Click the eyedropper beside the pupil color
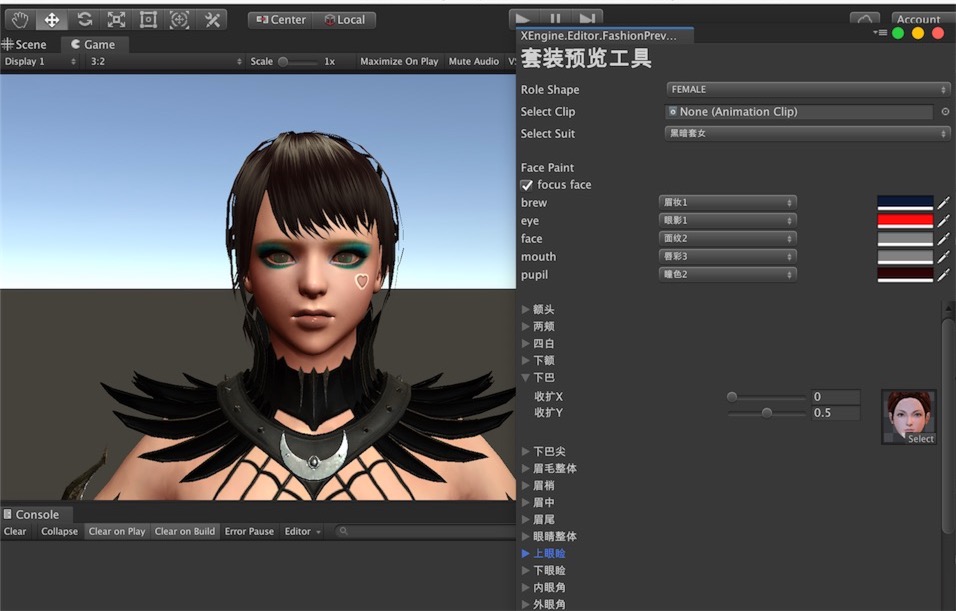 click(x=944, y=274)
